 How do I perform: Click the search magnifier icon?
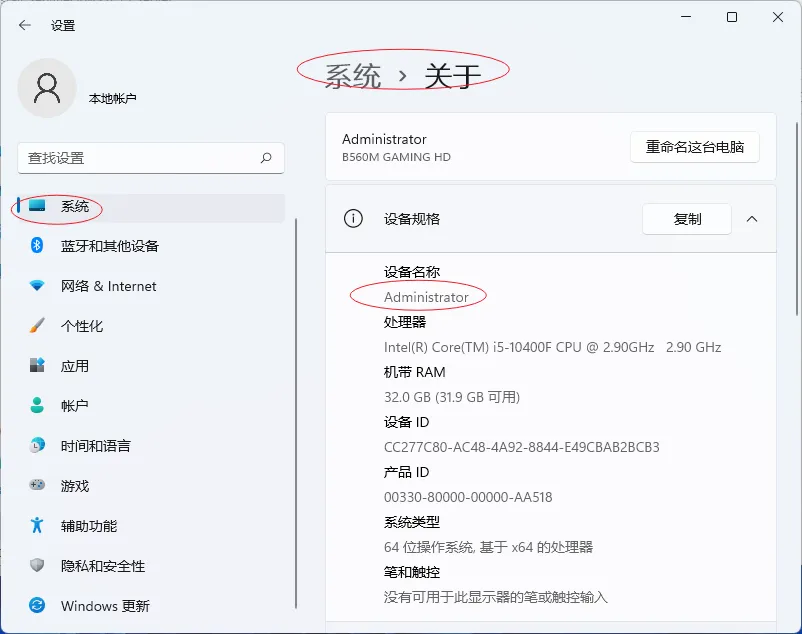[x=266, y=157]
